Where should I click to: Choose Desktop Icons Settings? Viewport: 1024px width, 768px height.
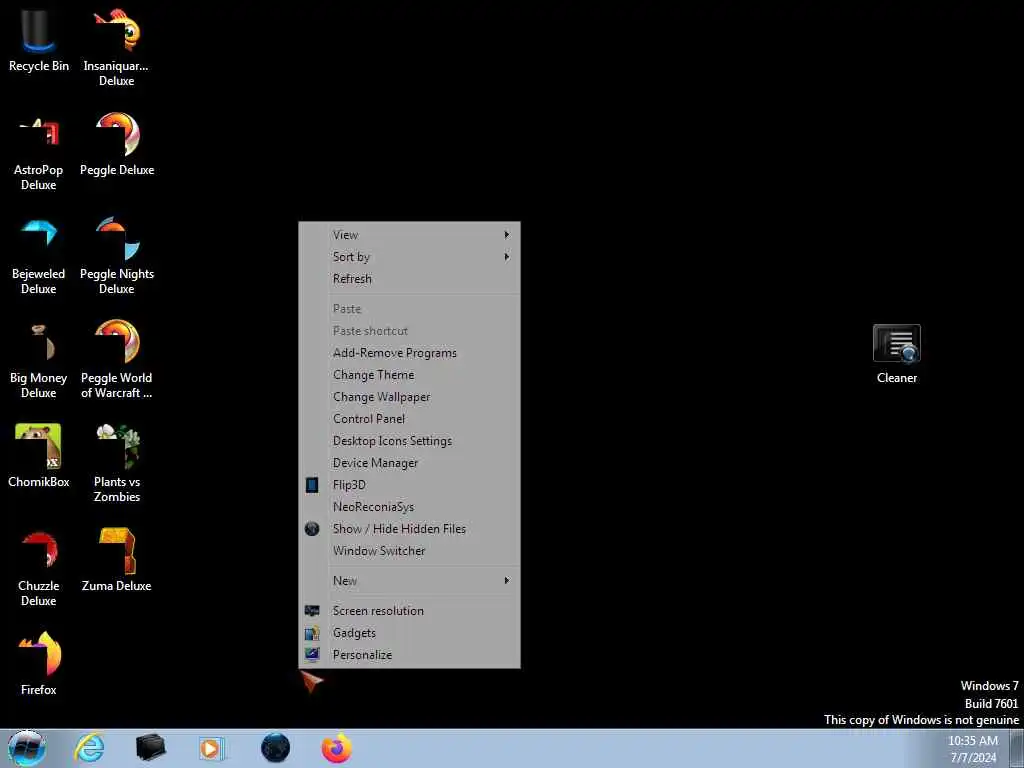[x=409, y=441]
